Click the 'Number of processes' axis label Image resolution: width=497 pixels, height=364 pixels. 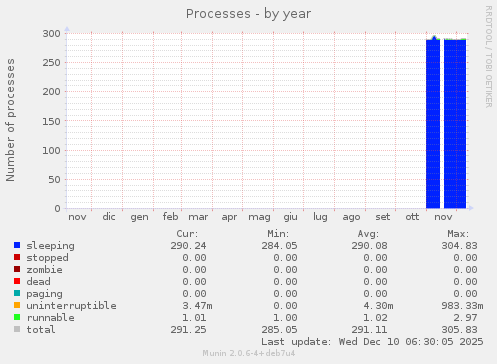click(10, 120)
